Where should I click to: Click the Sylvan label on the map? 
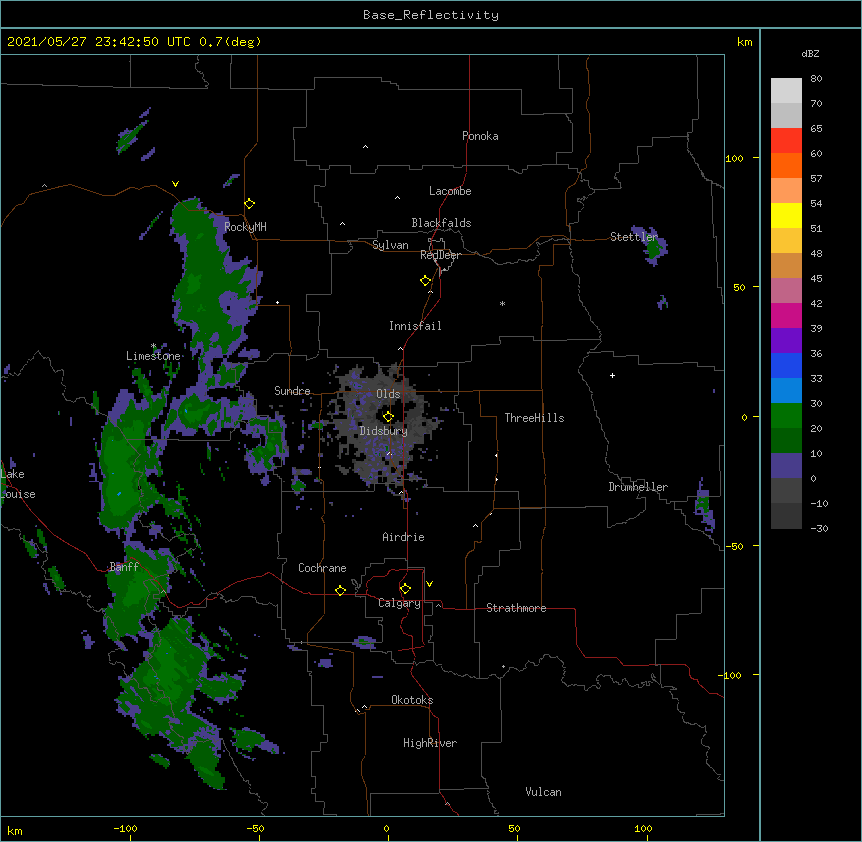click(x=390, y=245)
